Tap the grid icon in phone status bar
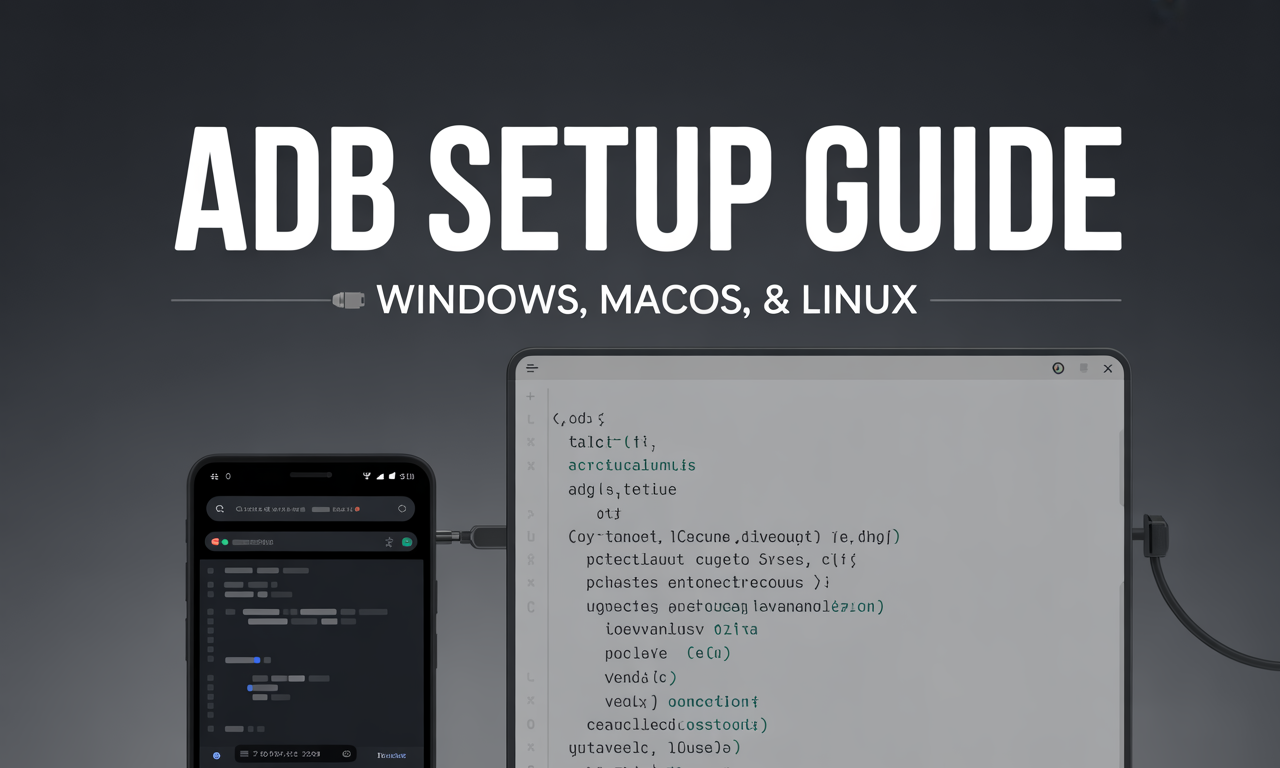The image size is (1280, 768). (x=214, y=476)
